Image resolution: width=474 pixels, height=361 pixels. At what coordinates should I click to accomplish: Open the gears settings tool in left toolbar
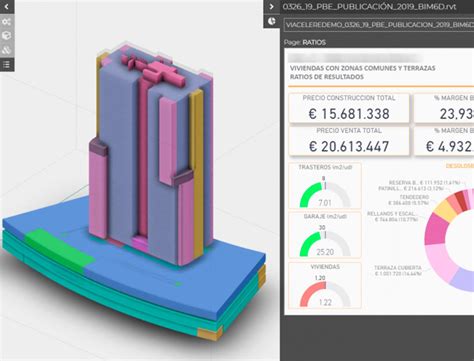7,22
